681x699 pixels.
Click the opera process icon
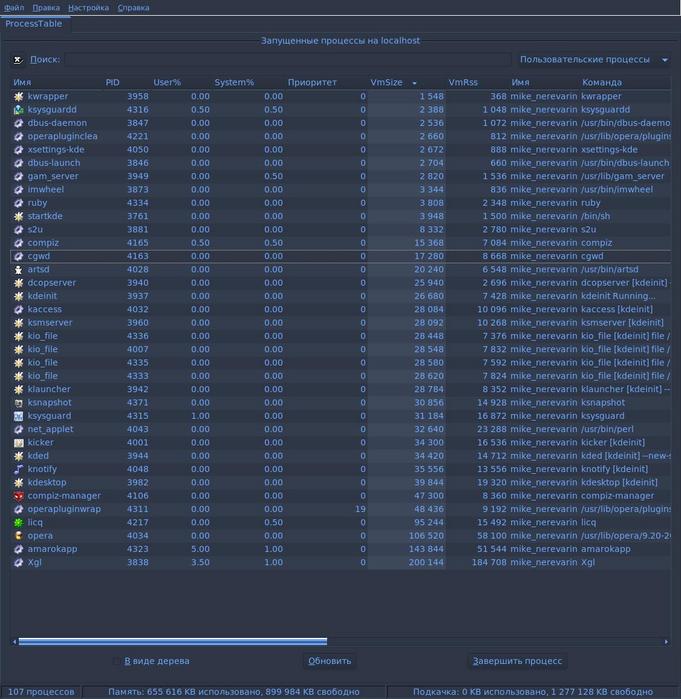tap(18, 536)
